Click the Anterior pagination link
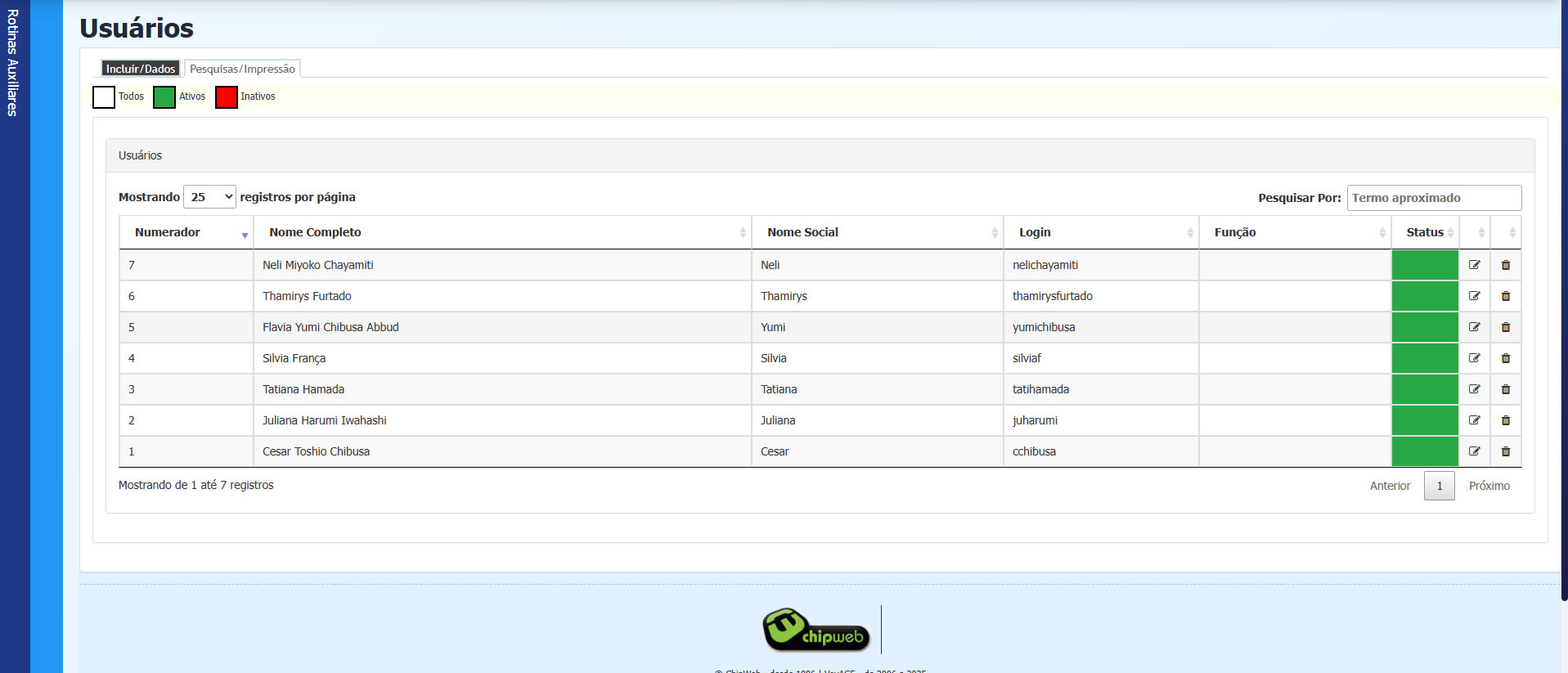The image size is (1568, 673). (1390, 486)
